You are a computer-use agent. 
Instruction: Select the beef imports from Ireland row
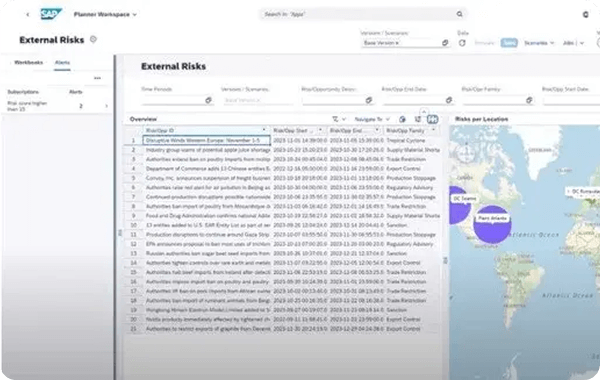click(283, 272)
